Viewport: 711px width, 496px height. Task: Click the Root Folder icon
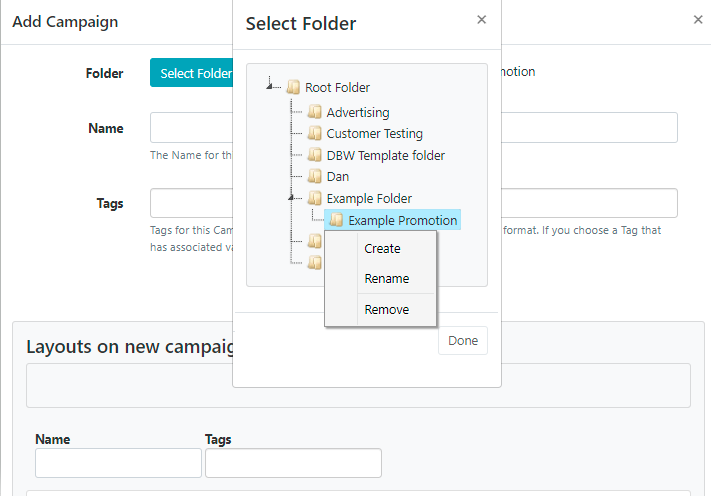coord(293,87)
